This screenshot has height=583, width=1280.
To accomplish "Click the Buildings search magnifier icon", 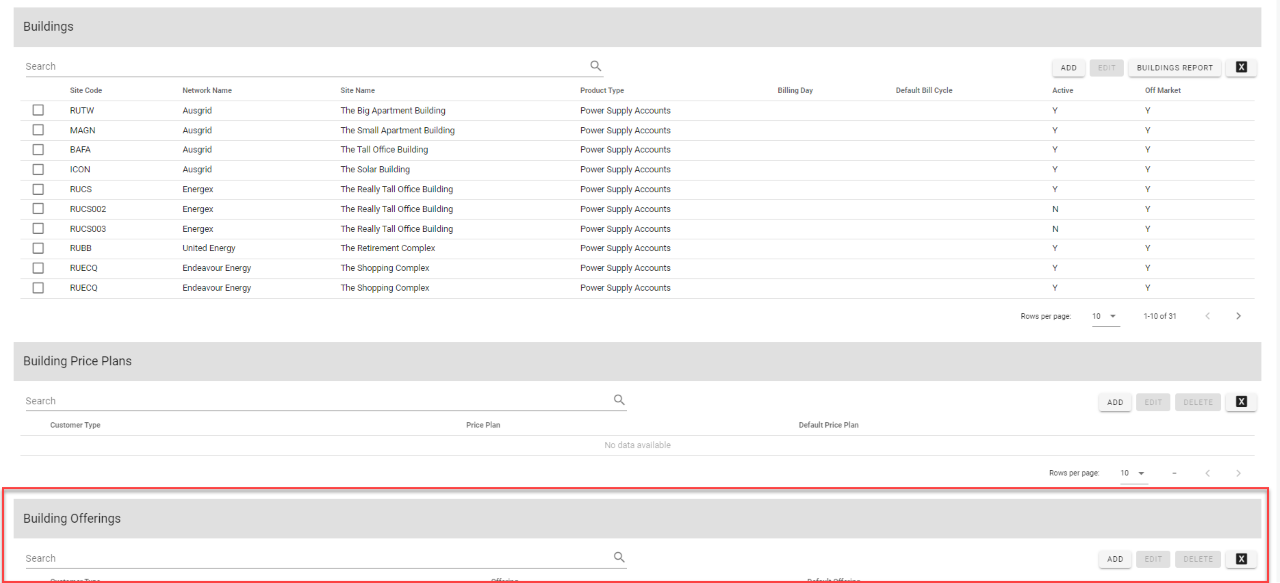I will [596, 66].
